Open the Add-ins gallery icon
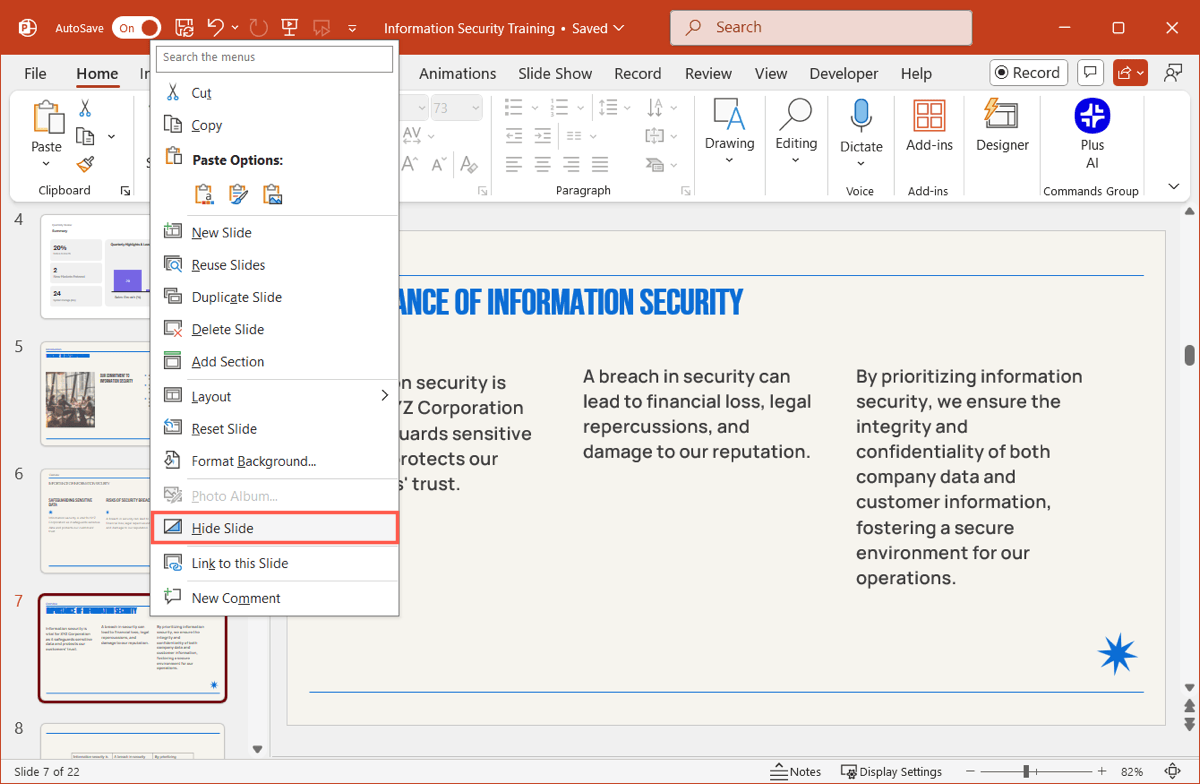This screenshot has height=784, width=1200. (929, 116)
